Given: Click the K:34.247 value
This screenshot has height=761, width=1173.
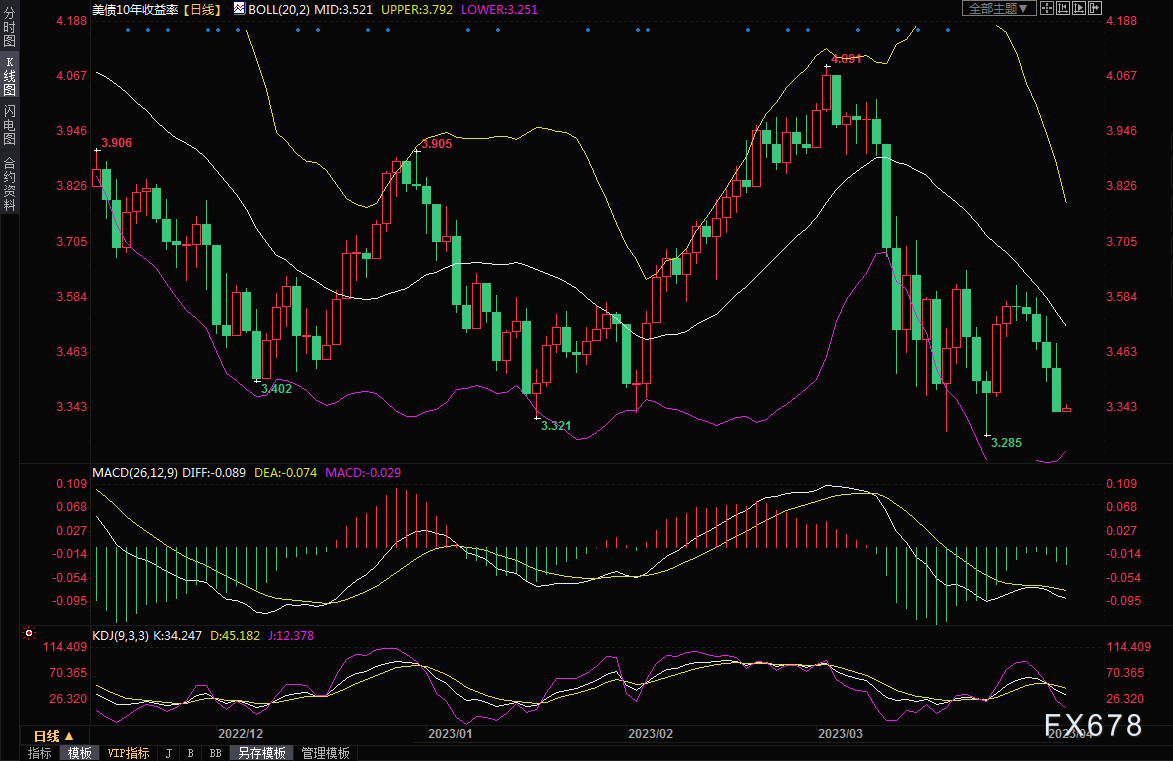Looking at the screenshot, I should (177, 635).
